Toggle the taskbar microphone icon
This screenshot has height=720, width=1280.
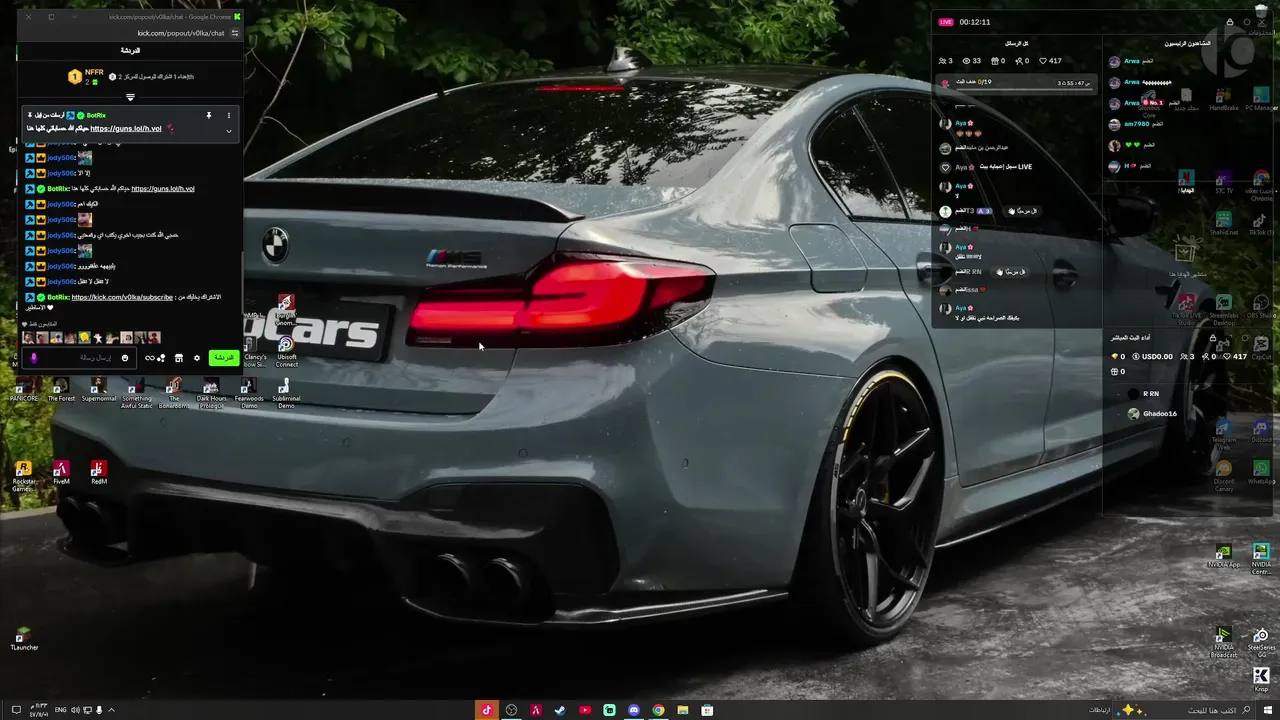click(x=99, y=710)
